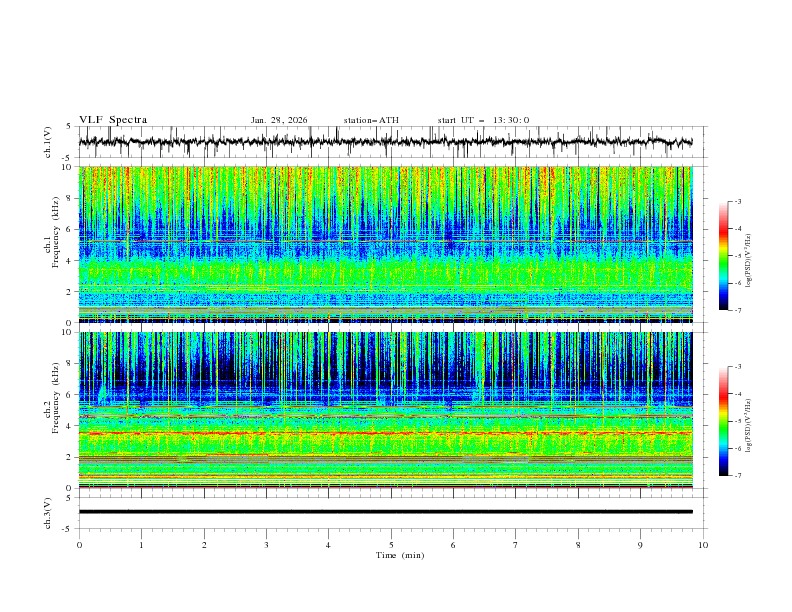Click the red 3.5 kHz band in ch.2

coord(386,433)
